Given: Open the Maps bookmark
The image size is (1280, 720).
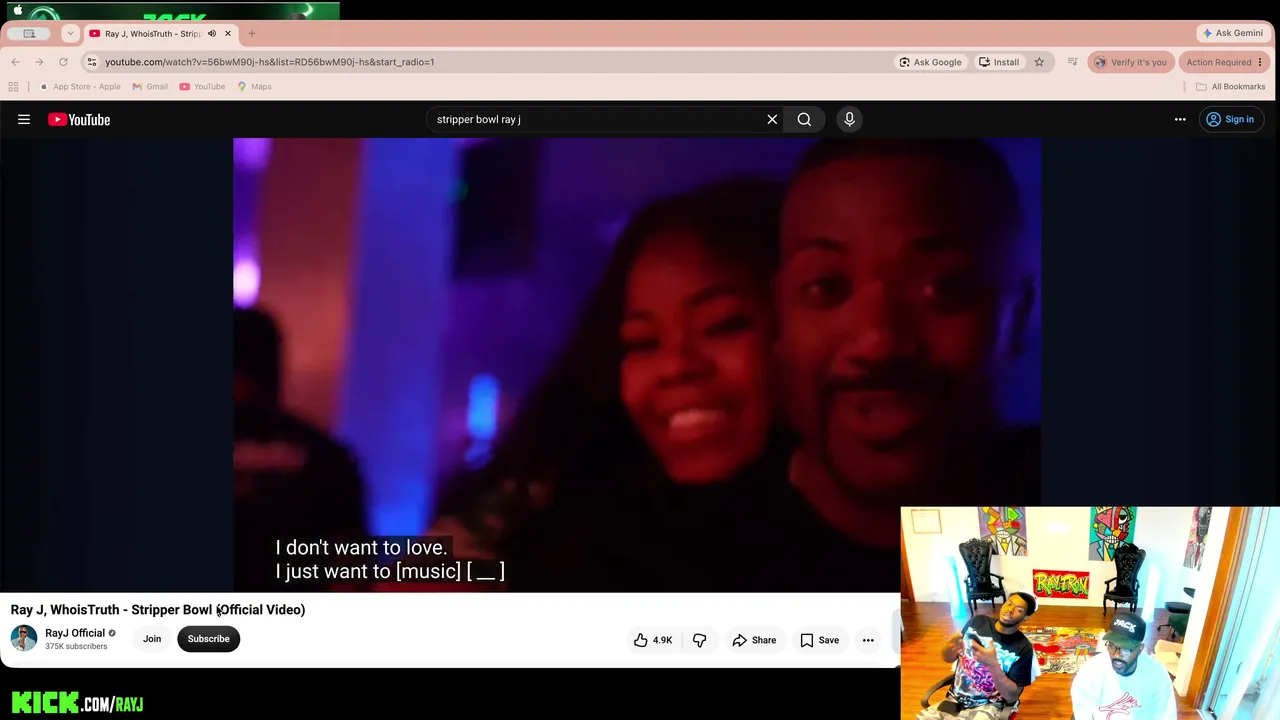Looking at the screenshot, I should 254,87.
